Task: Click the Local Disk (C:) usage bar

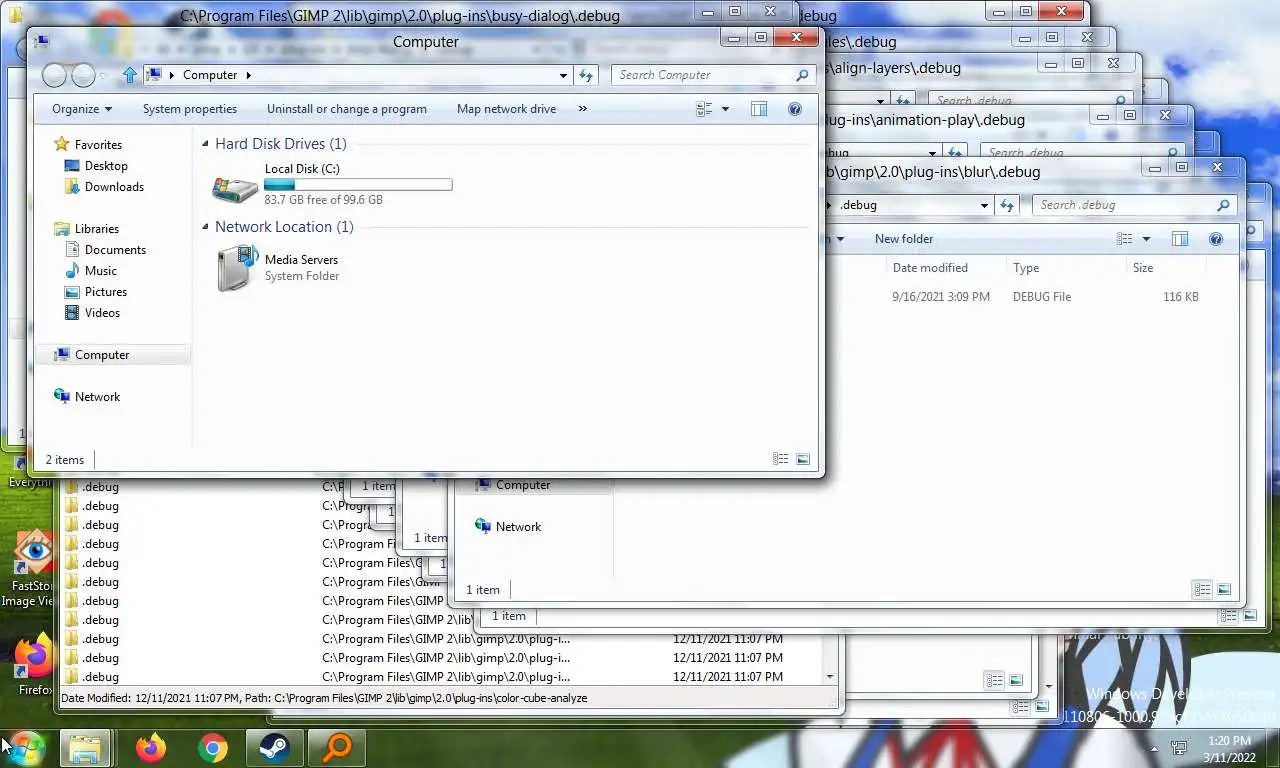Action: (x=358, y=185)
